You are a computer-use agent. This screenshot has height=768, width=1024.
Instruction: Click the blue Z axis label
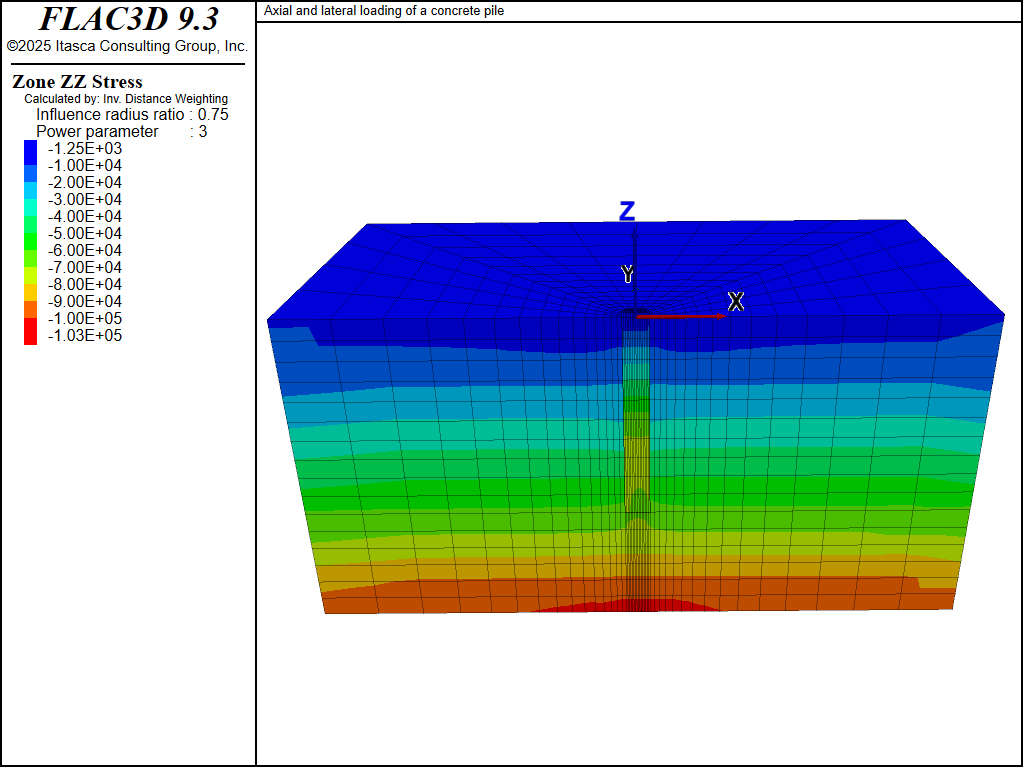(627, 211)
